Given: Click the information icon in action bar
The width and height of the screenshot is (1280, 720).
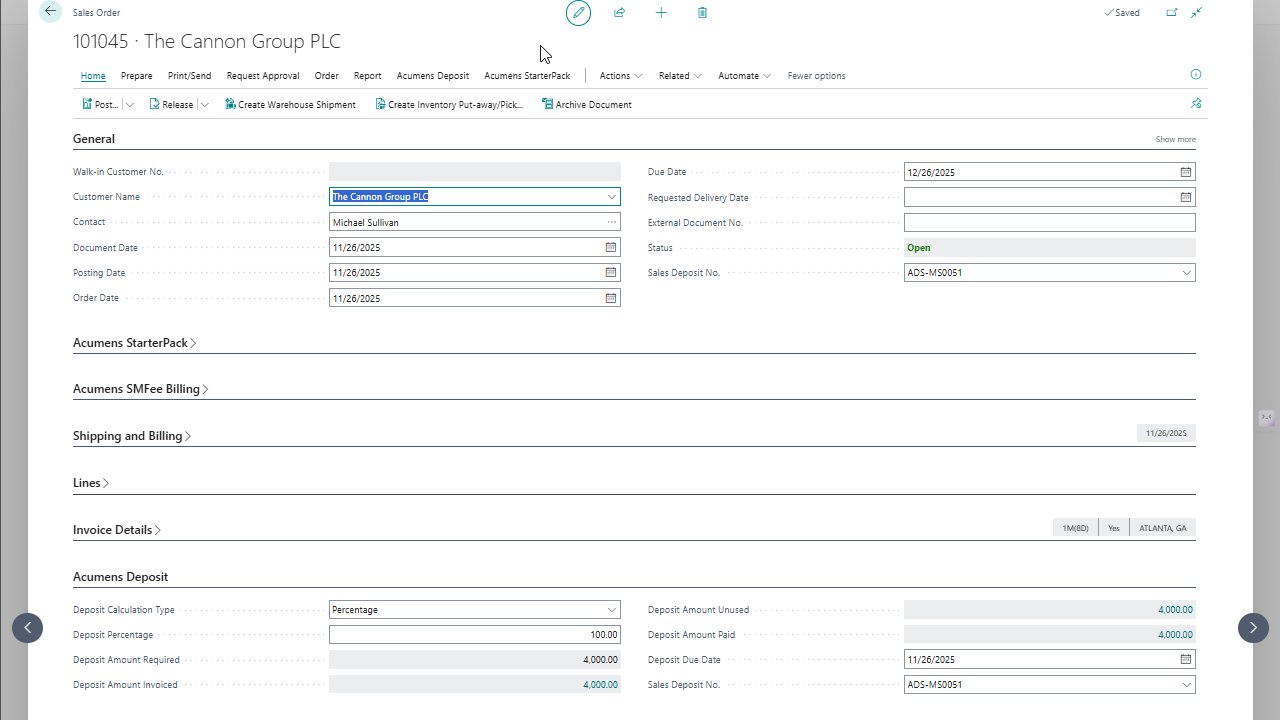Looking at the screenshot, I should point(1196,75).
